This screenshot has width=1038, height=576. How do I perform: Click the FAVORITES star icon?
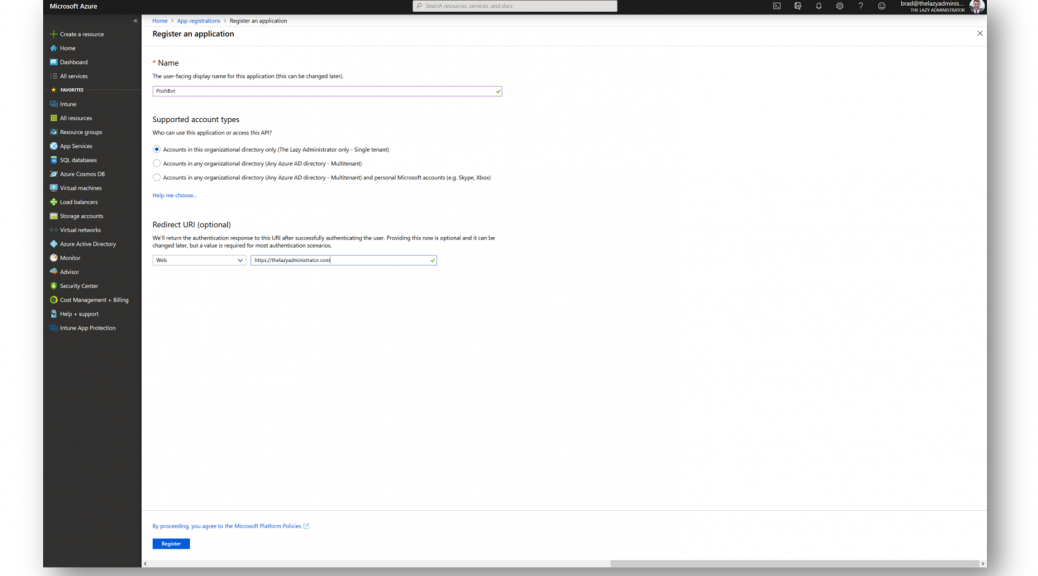click(54, 90)
